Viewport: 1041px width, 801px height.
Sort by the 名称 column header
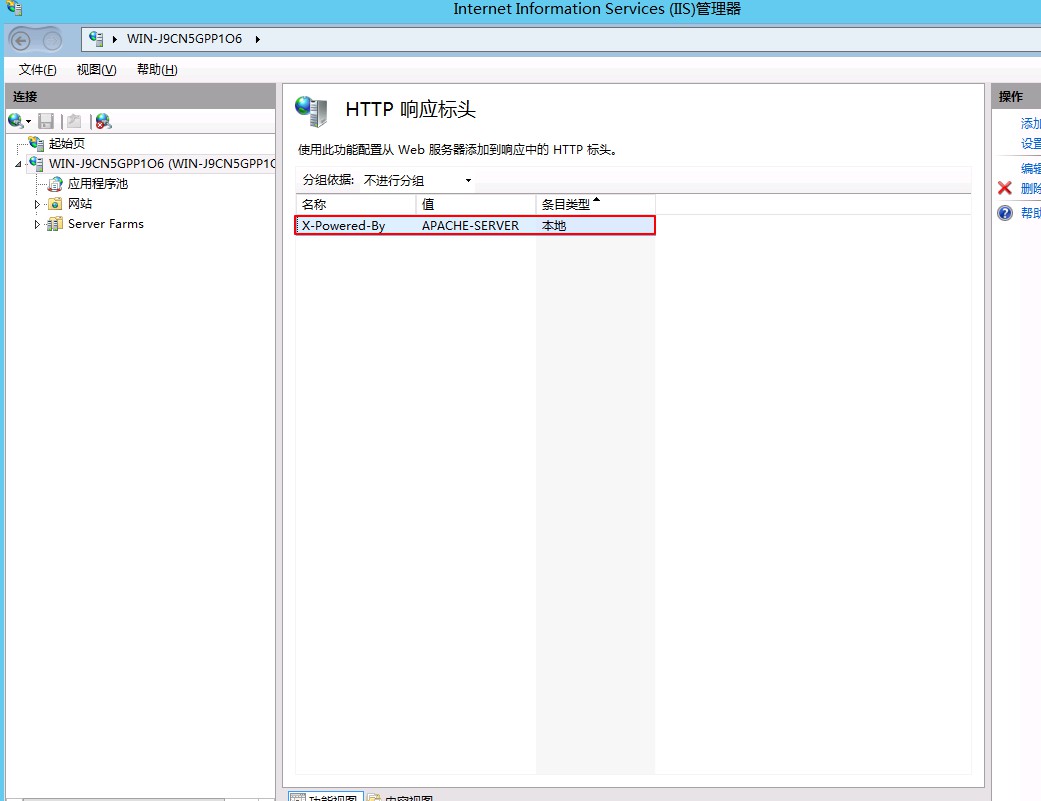tap(355, 204)
